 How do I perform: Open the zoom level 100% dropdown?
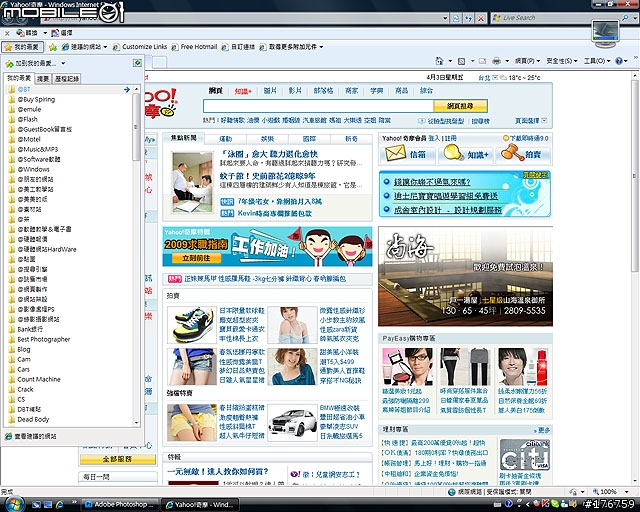click(627, 492)
